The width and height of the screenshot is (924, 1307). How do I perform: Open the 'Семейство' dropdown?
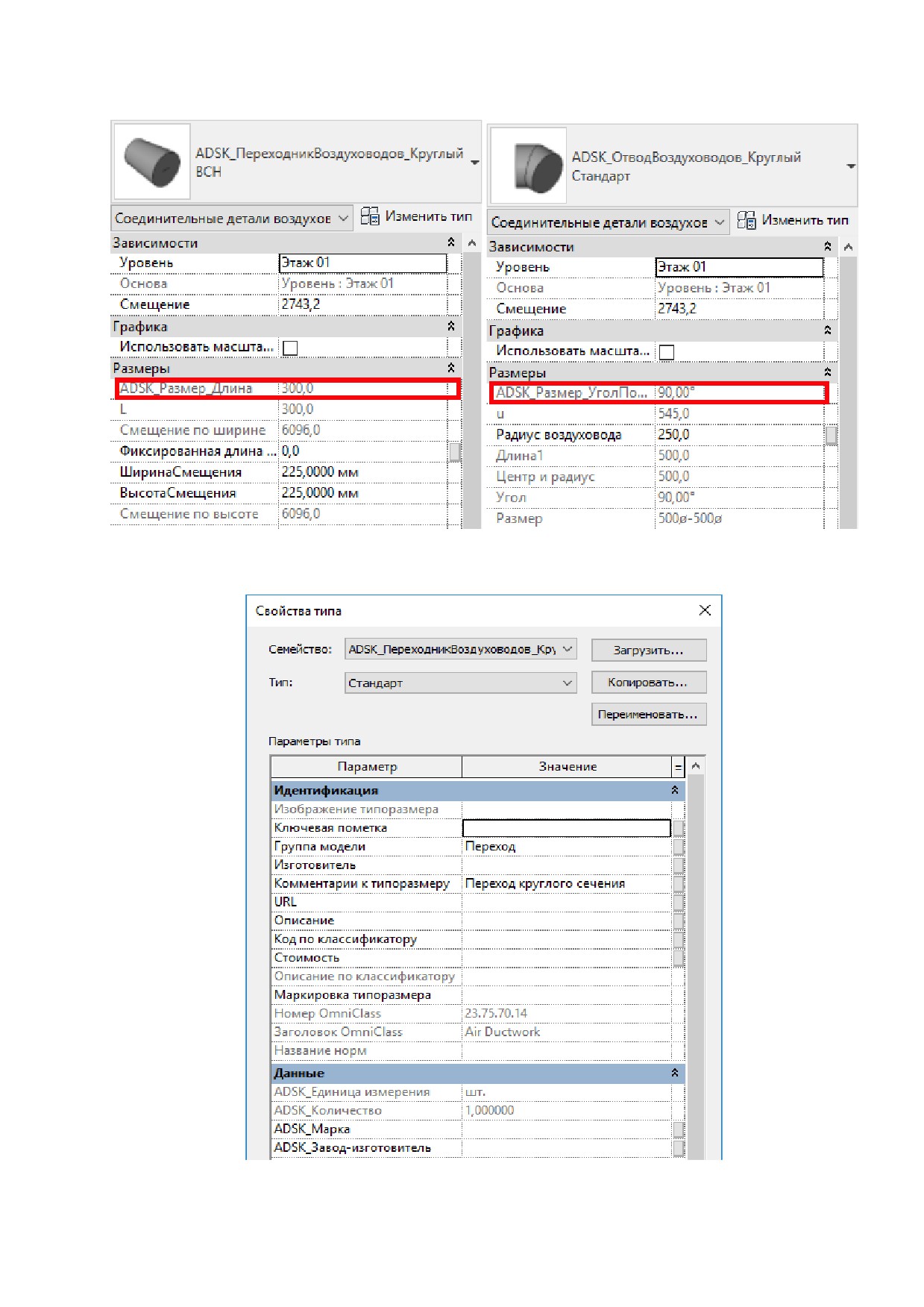pos(461,649)
